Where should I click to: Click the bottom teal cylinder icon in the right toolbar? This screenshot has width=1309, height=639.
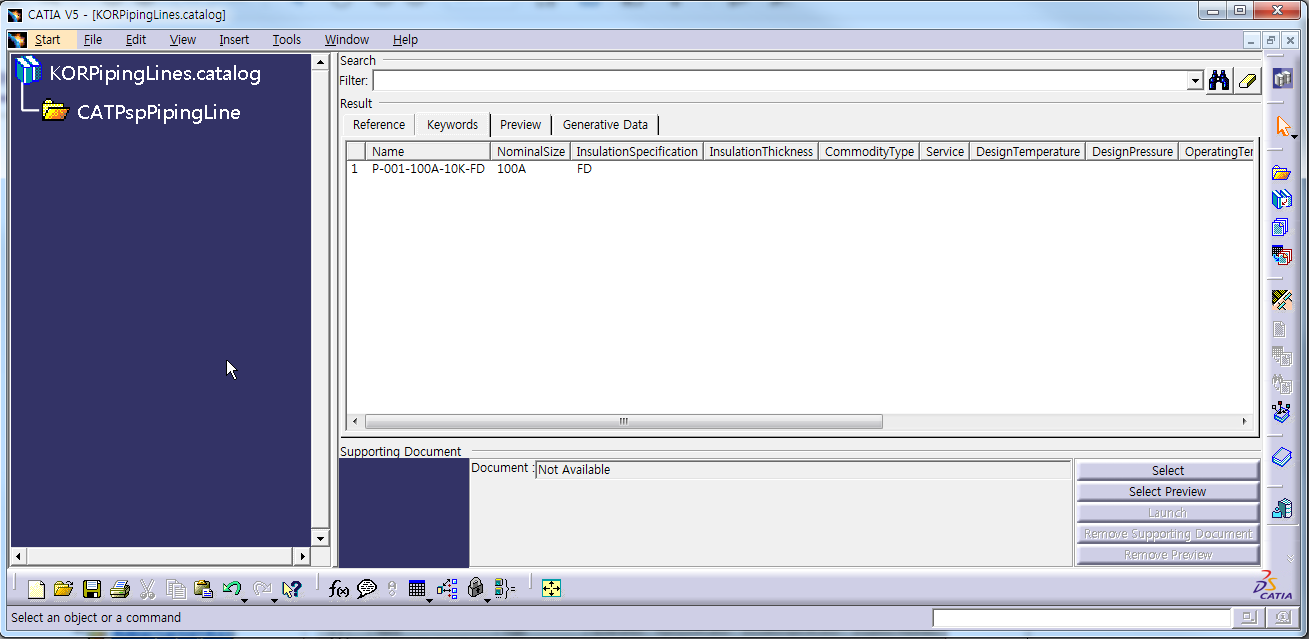pyautogui.click(x=1281, y=509)
